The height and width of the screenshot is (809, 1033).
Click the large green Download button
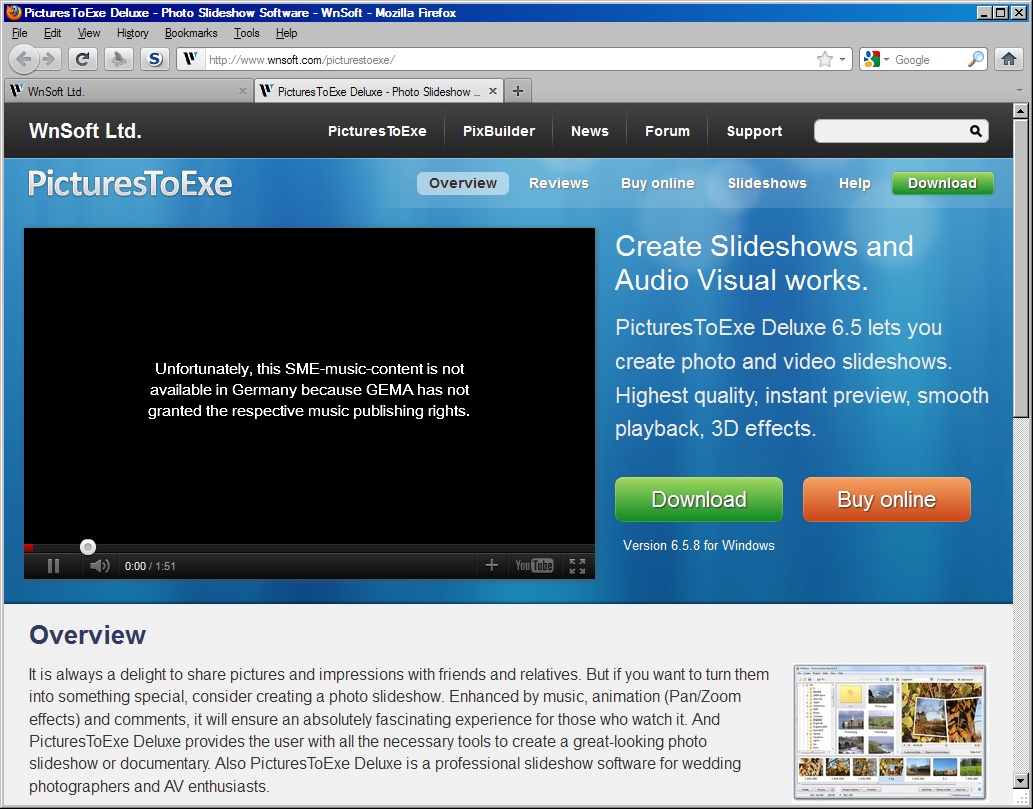(x=699, y=499)
